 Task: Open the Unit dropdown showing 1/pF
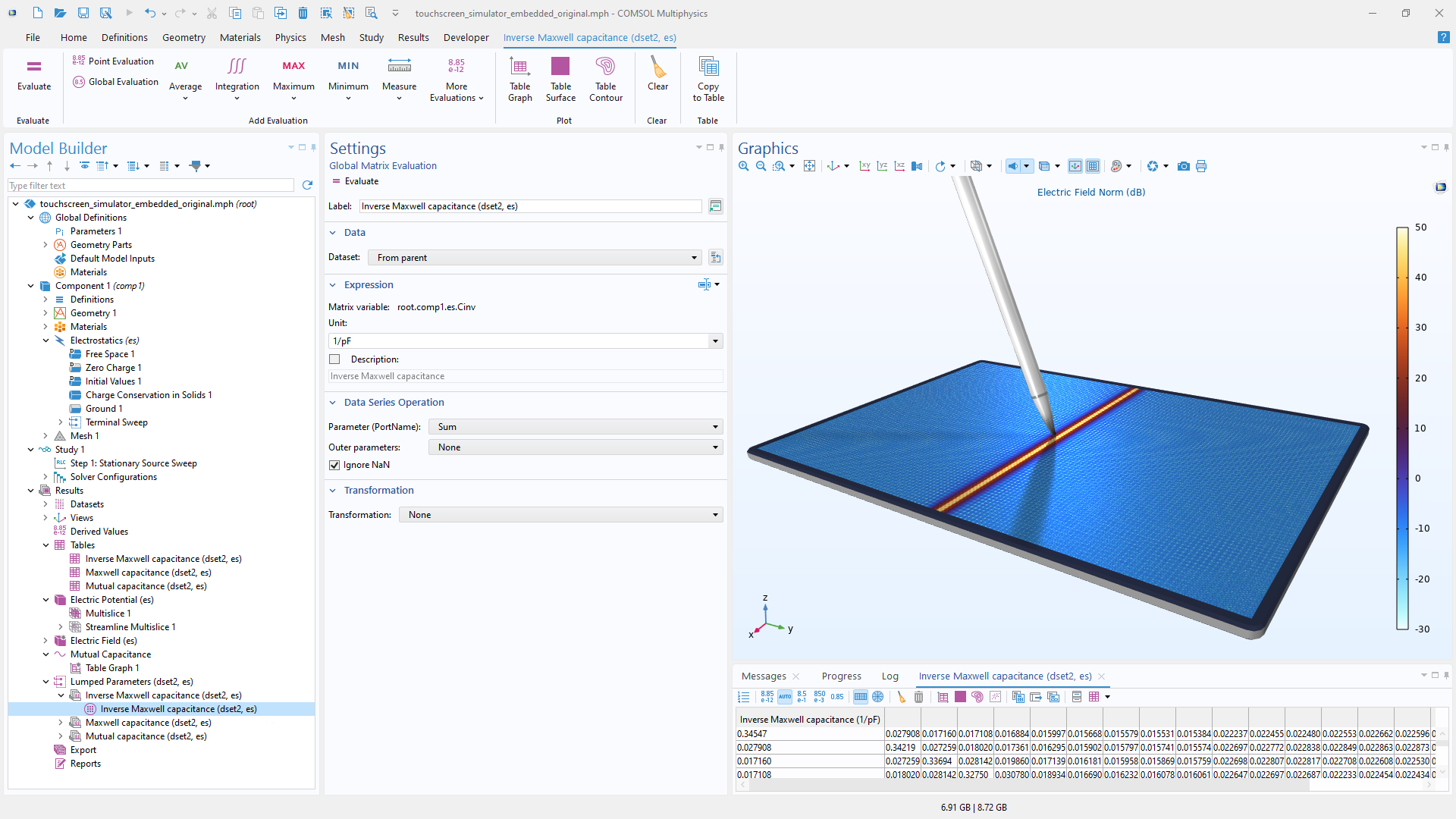click(x=714, y=341)
